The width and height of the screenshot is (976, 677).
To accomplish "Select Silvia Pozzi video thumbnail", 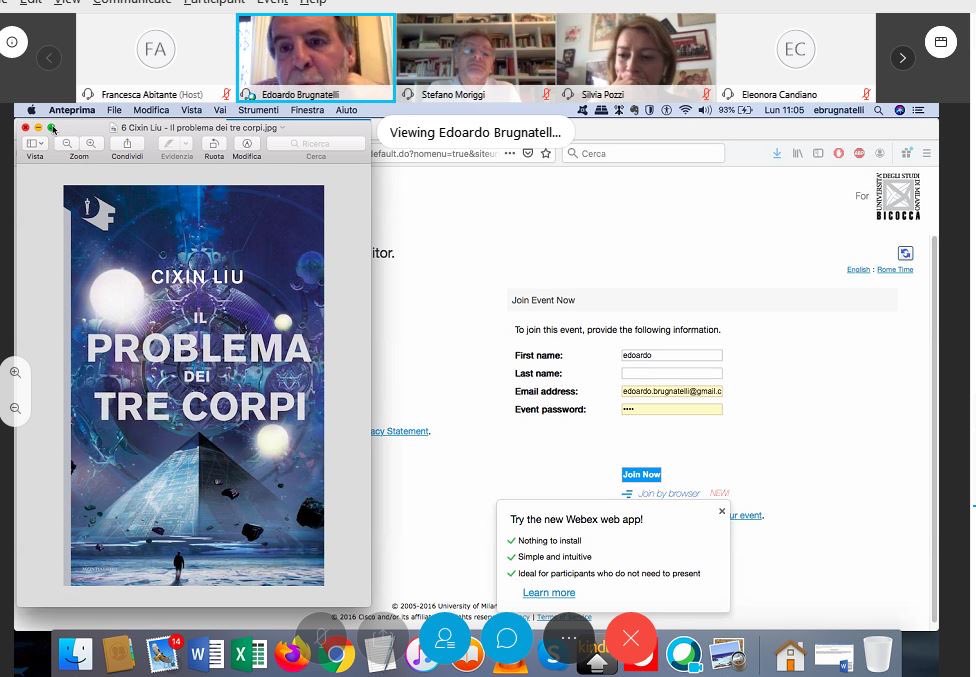I will coord(636,58).
